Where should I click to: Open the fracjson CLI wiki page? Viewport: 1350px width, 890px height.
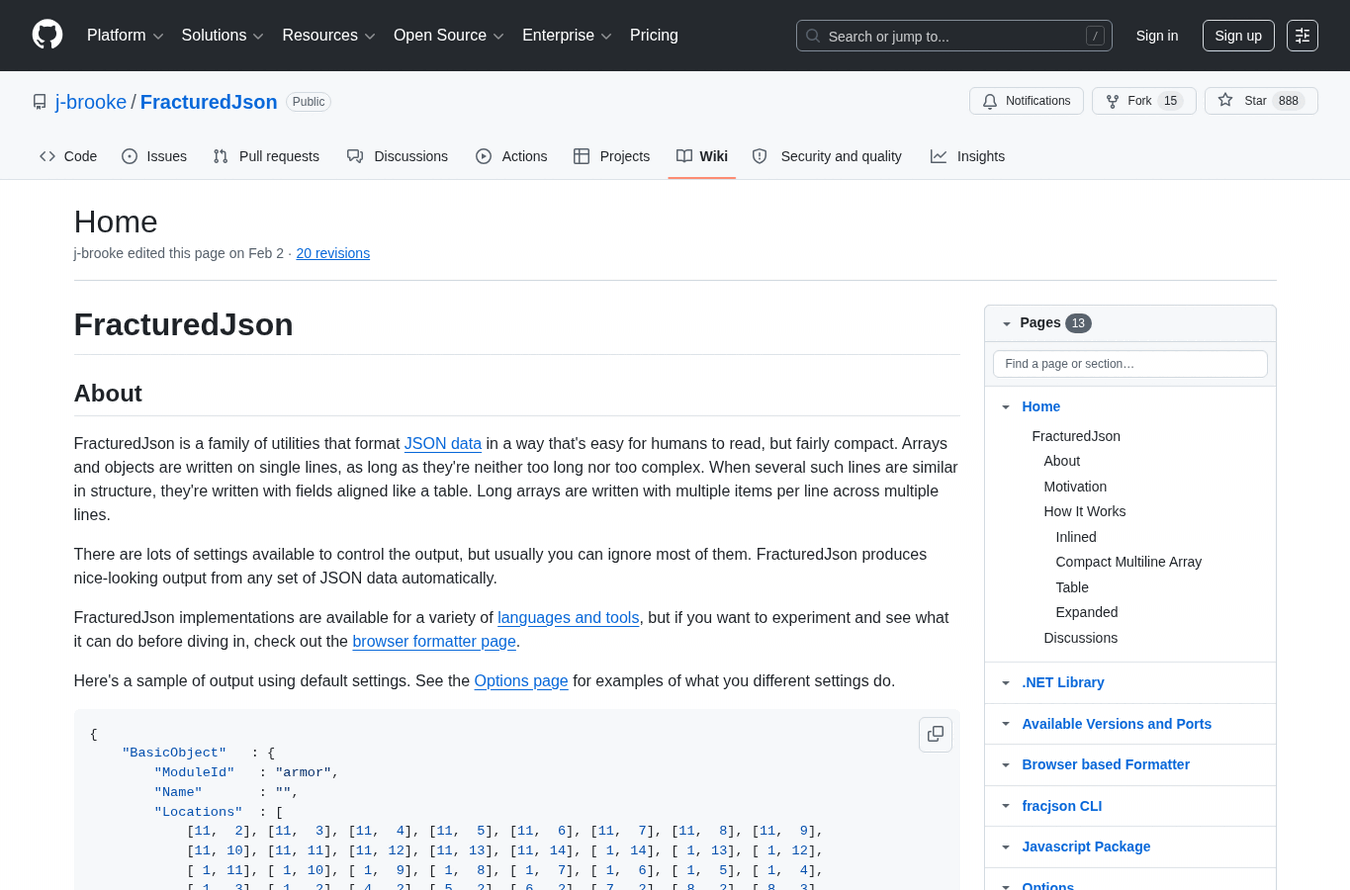[1062, 805]
